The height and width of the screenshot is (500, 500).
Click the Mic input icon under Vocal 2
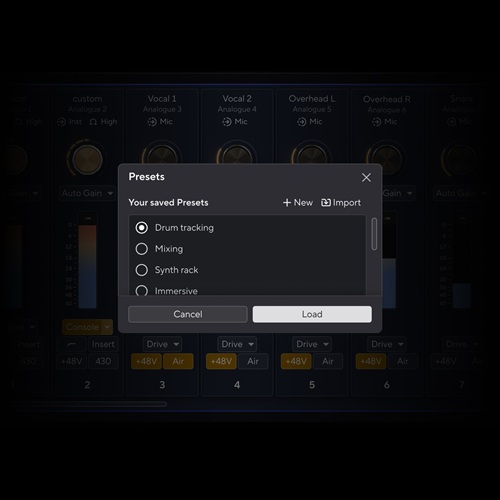coord(227,122)
